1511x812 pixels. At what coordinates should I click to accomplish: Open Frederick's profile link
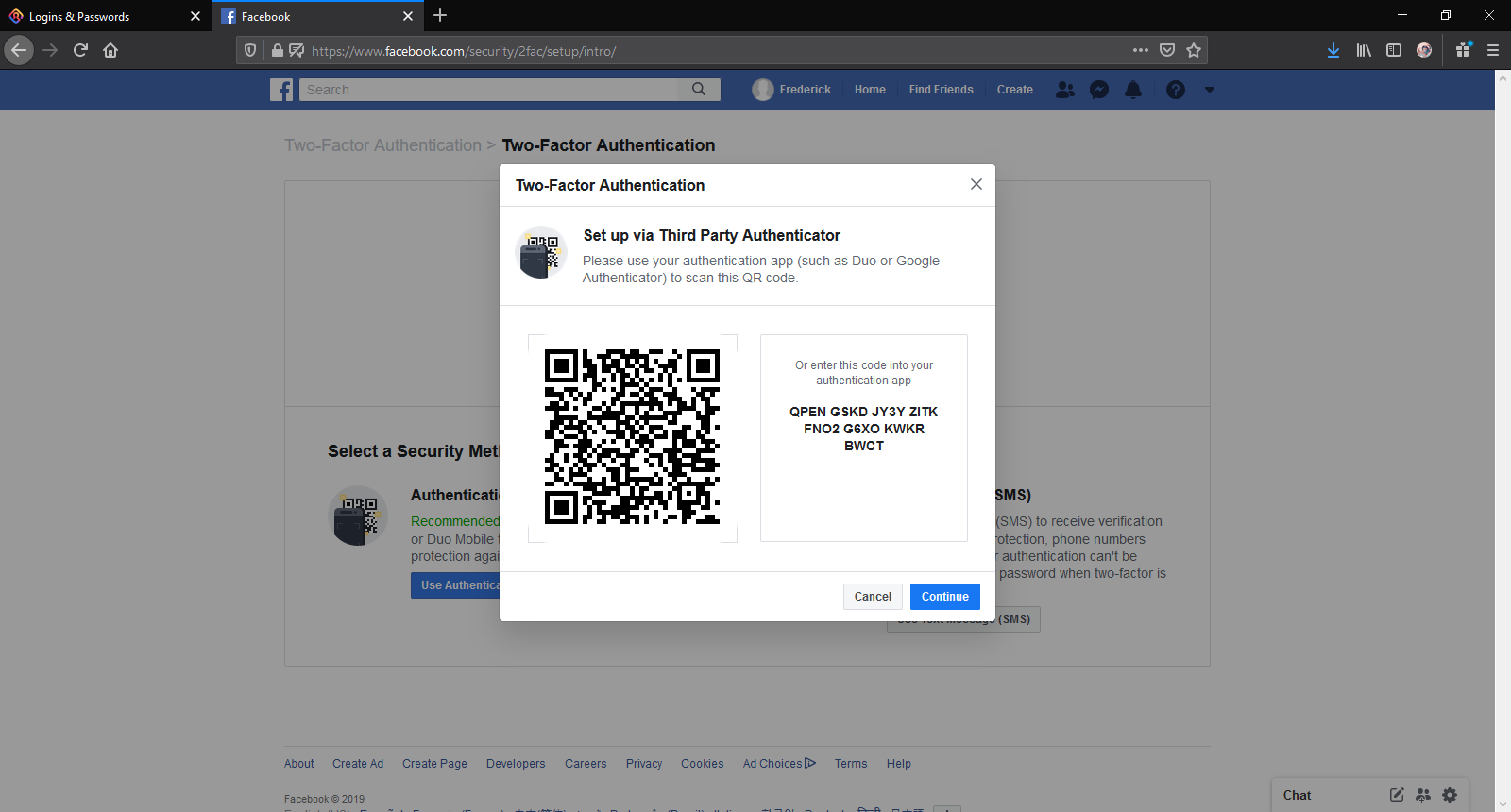[x=791, y=90]
